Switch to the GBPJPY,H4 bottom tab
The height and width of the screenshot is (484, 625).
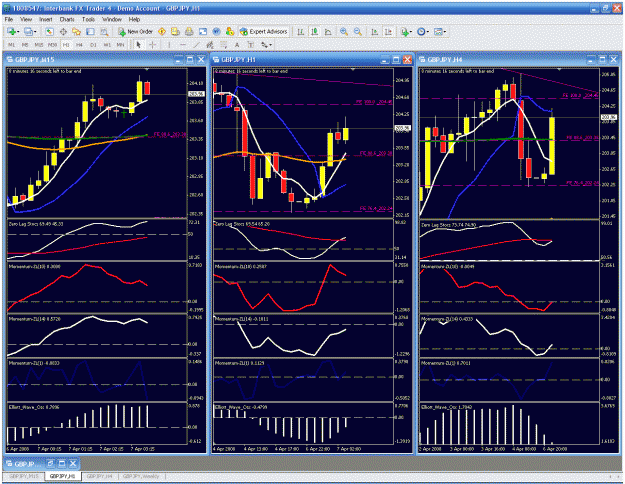100,476
